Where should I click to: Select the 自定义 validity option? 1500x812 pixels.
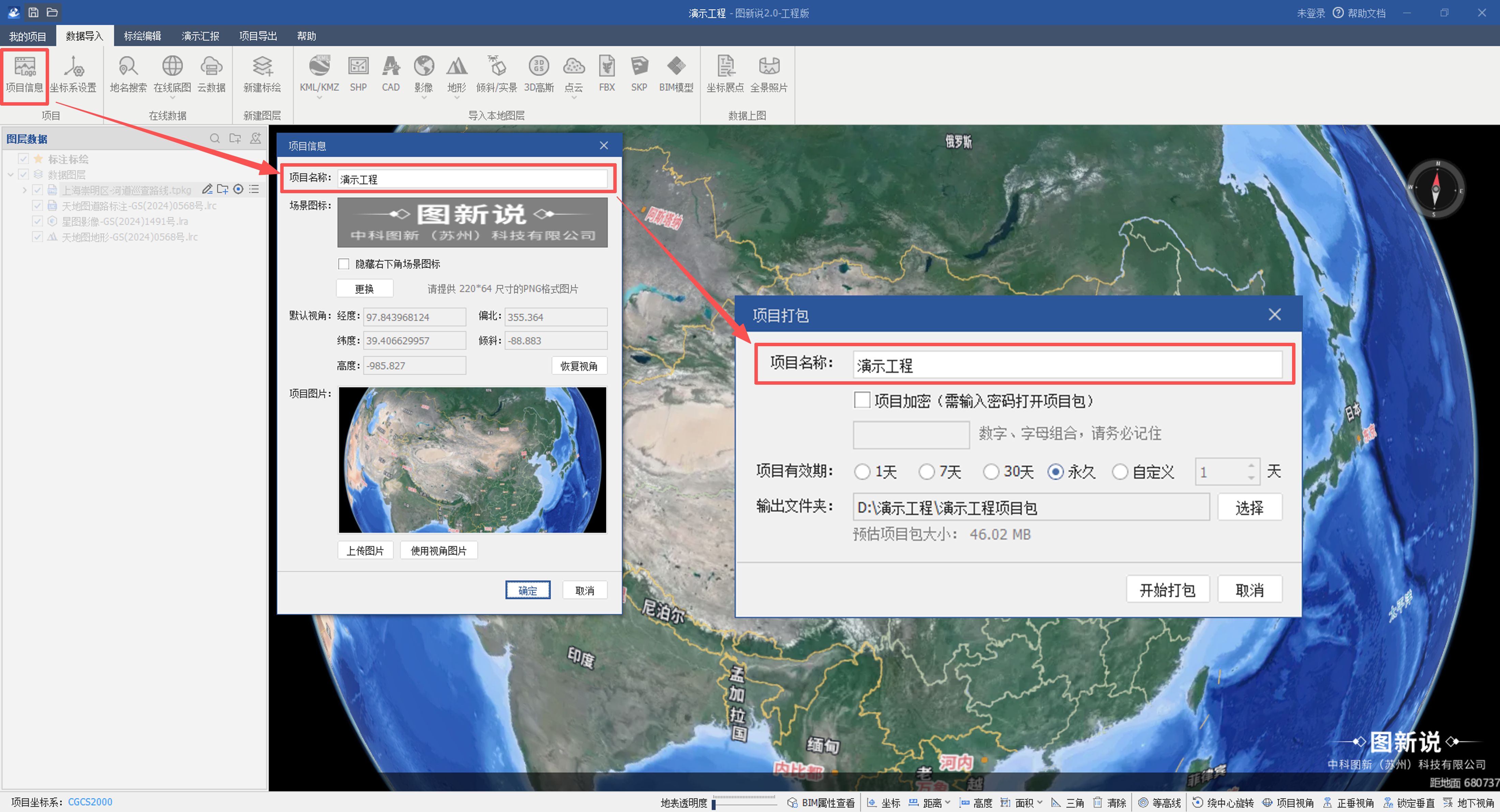click(1120, 472)
